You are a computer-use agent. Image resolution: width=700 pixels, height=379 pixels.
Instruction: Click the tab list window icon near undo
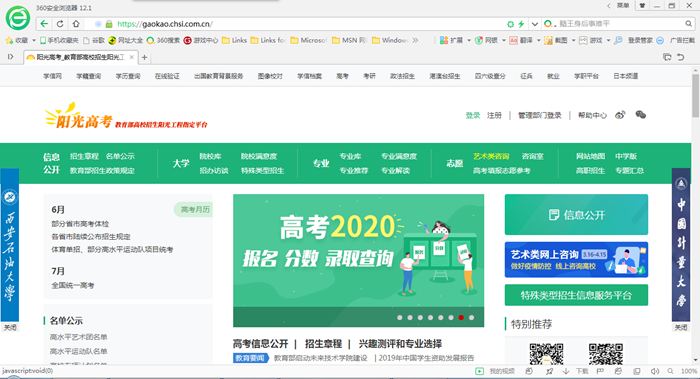pyautogui.click(x=667, y=57)
